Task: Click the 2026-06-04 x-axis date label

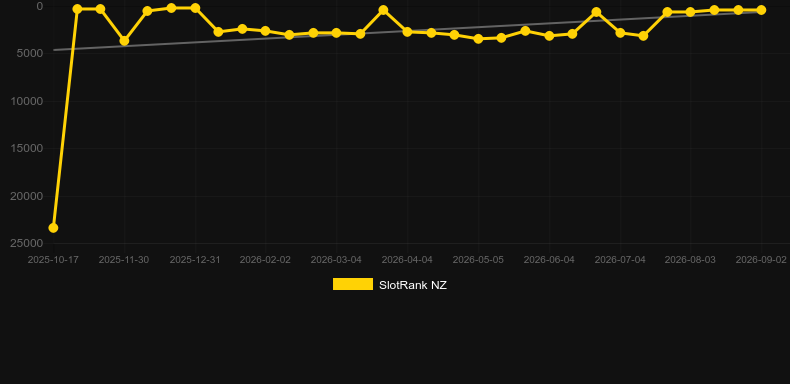Action: coord(549,260)
